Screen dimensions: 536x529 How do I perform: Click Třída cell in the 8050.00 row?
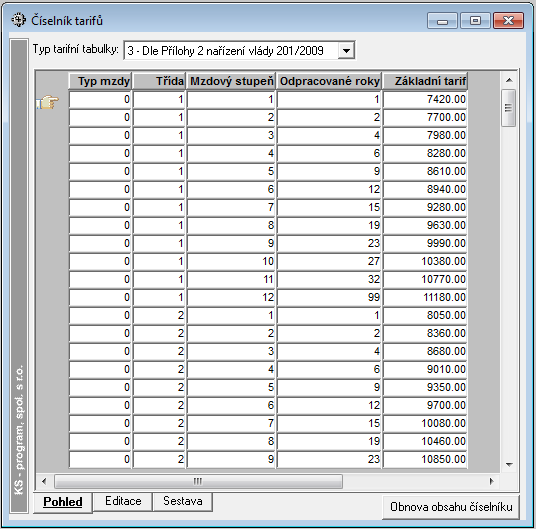click(x=159, y=315)
